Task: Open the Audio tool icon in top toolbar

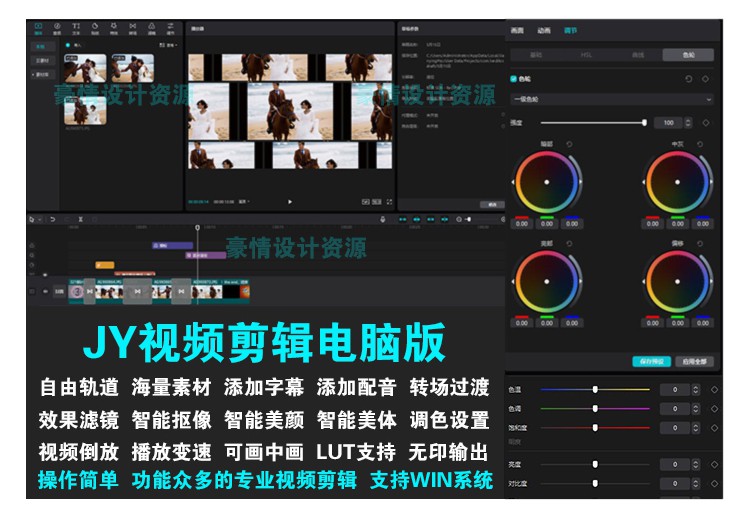Action: tap(57, 27)
